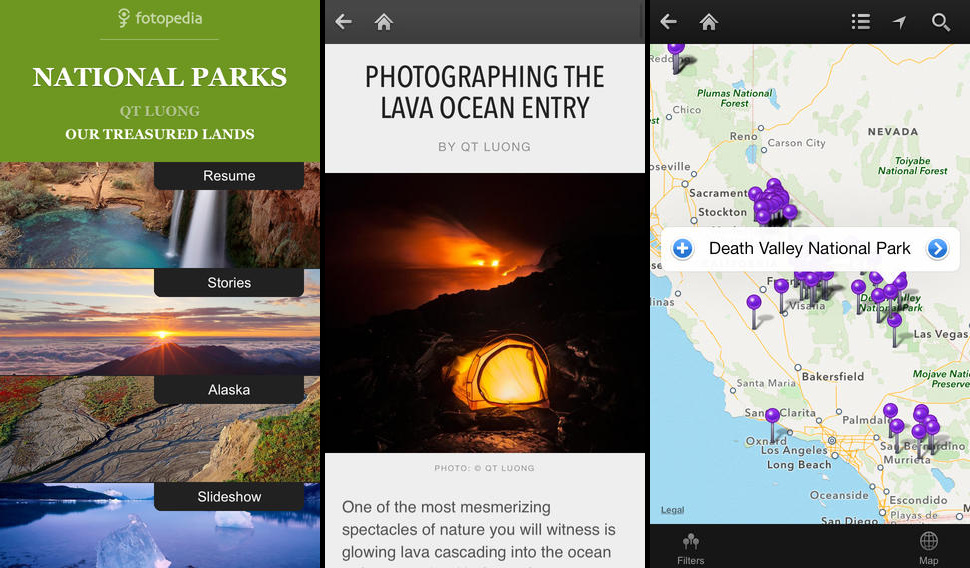Click the BY QT LUONG byline
970x568 pixels.
tap(484, 147)
